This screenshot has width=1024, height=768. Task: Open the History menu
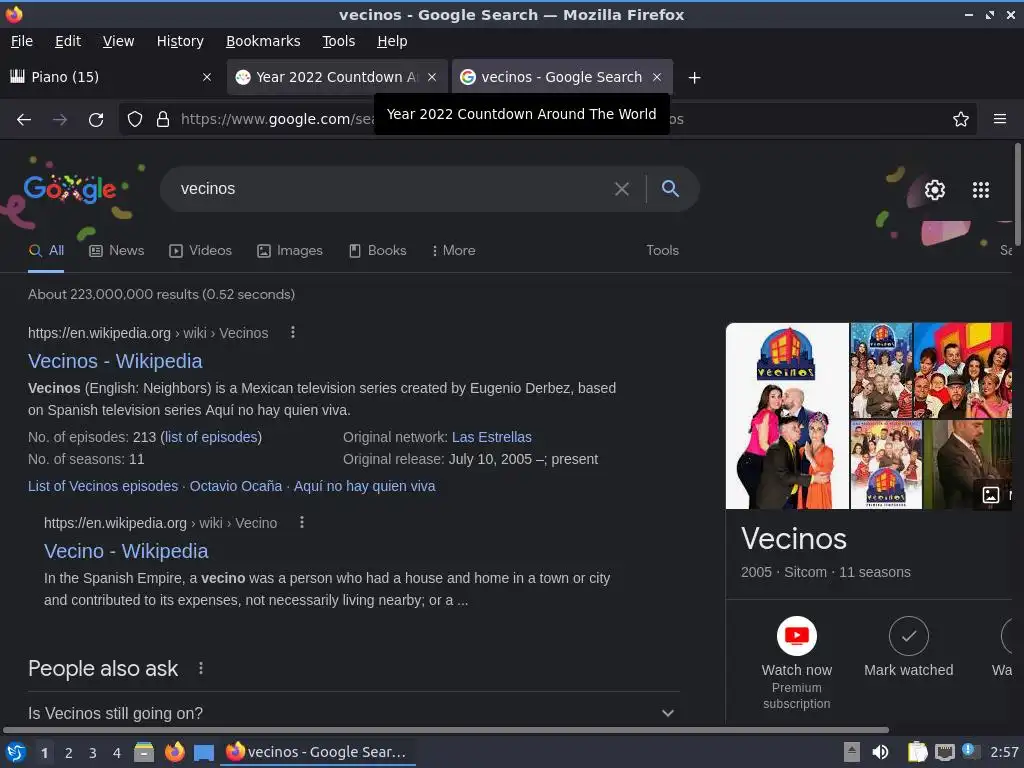click(180, 41)
